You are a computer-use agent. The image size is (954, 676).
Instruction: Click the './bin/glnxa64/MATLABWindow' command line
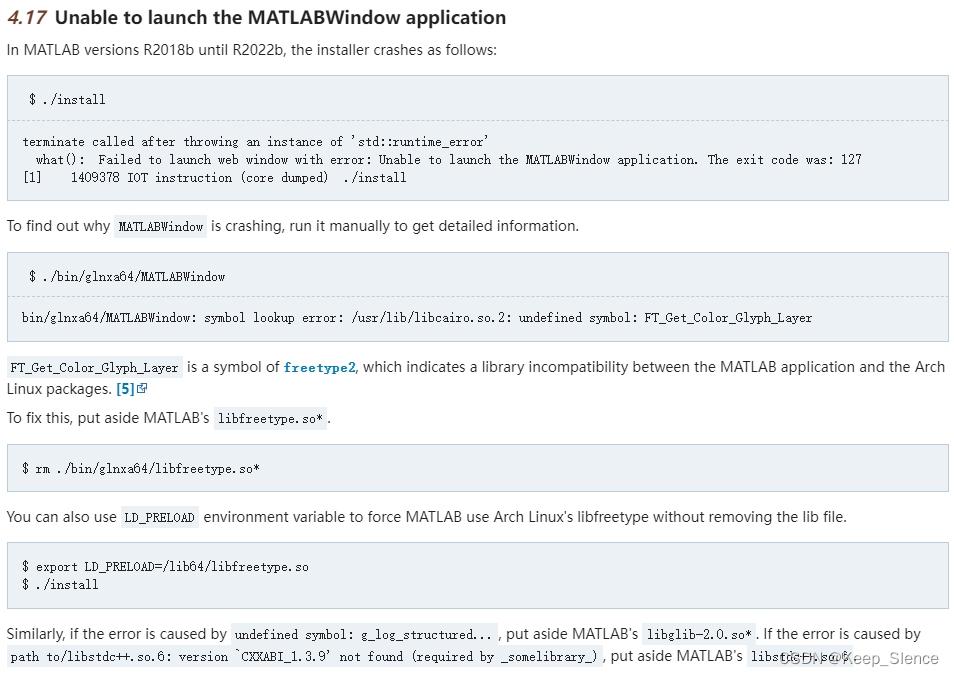click(127, 276)
